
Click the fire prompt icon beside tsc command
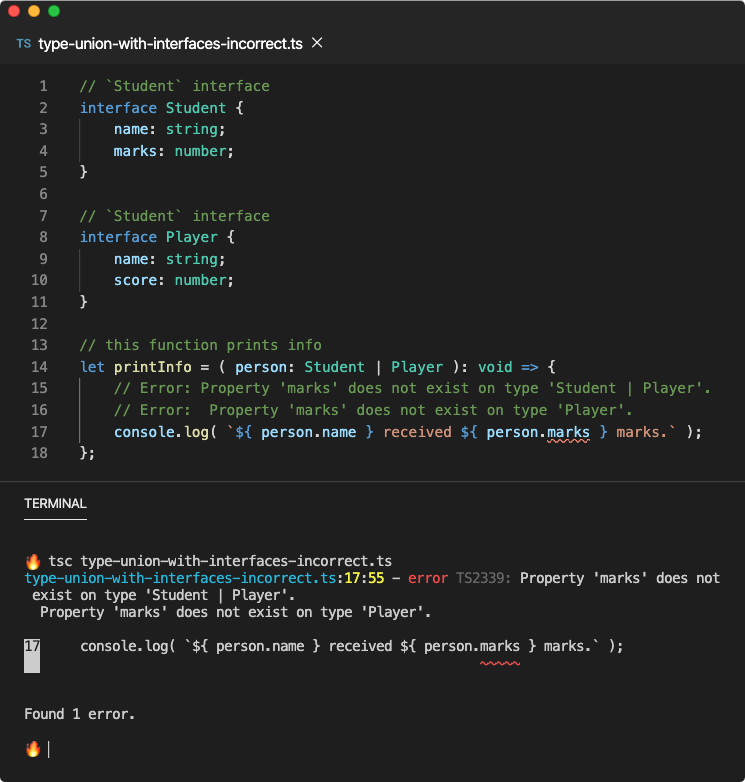point(33,561)
